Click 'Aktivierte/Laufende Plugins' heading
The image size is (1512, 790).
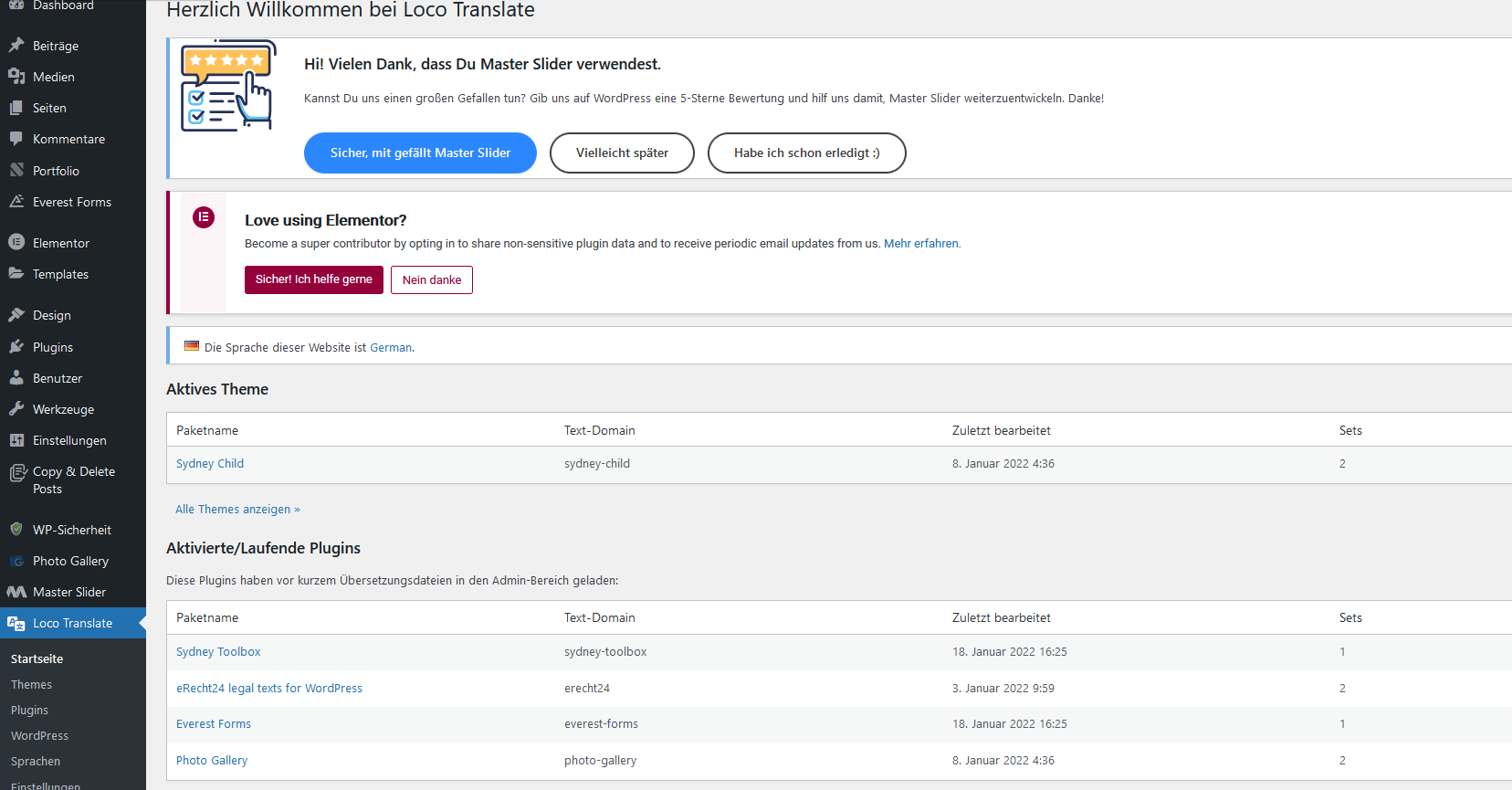coord(263,548)
